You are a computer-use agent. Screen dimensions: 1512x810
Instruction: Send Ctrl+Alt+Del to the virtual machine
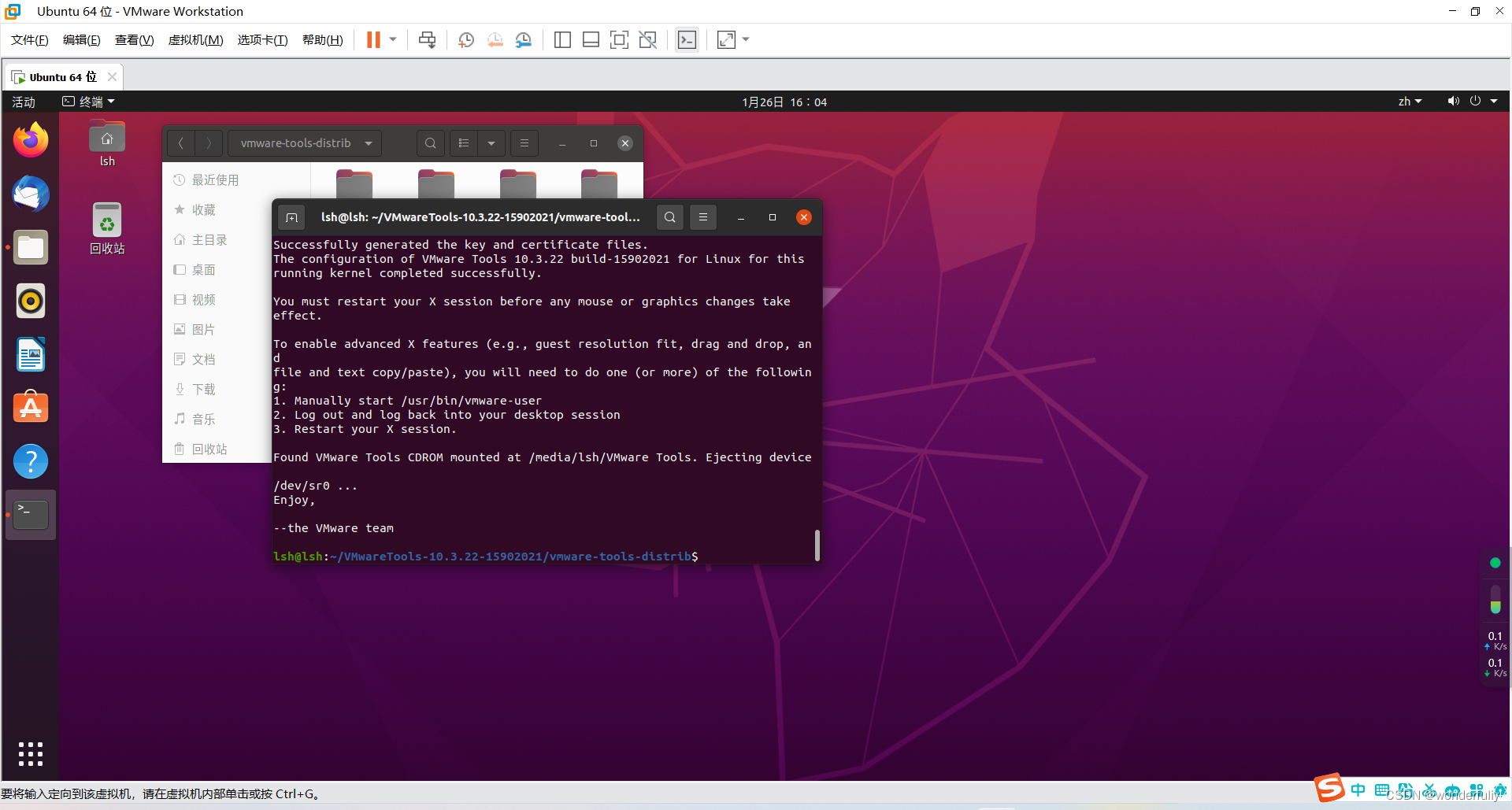[426, 39]
